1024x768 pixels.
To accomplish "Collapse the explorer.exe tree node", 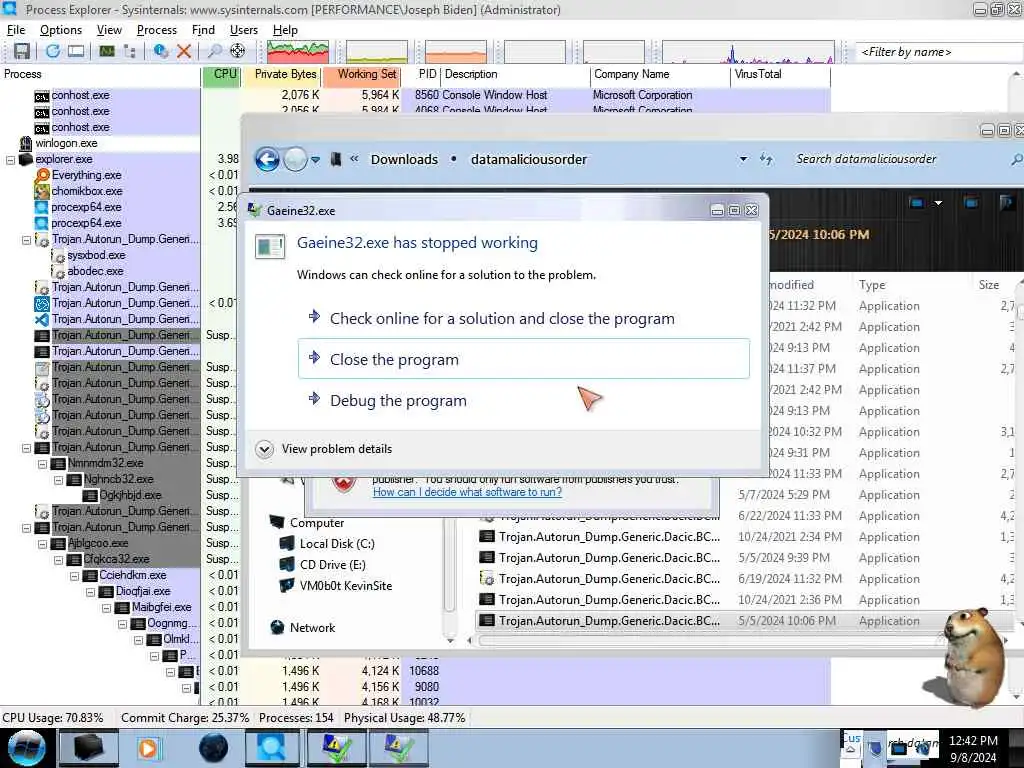I will click(x=10, y=160).
